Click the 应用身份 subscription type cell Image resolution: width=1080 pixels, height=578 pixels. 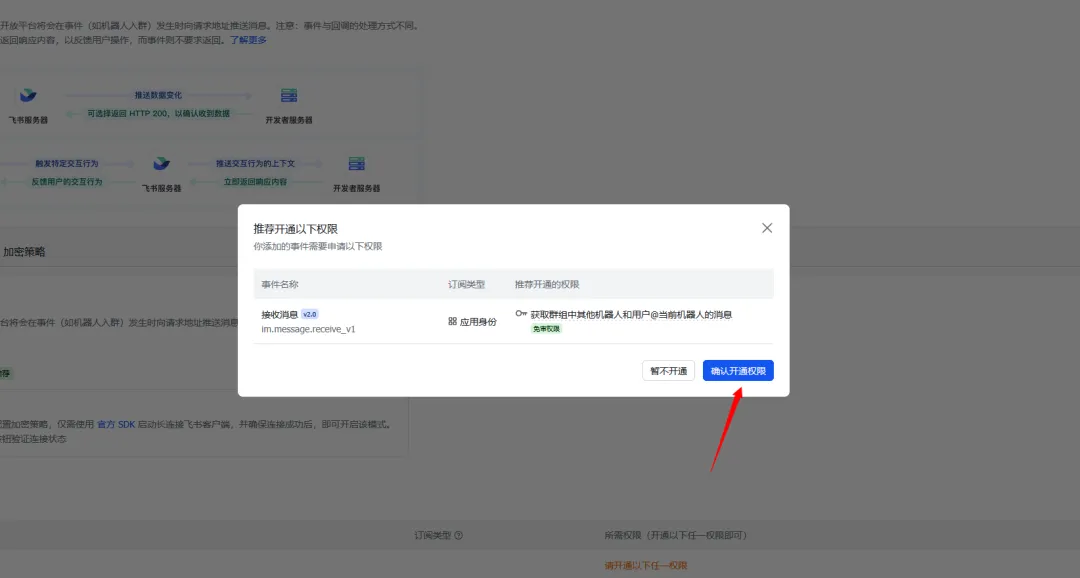472,322
